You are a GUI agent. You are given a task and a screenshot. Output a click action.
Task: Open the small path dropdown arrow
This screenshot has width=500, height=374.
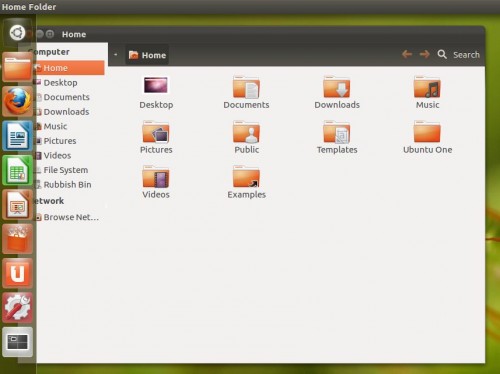tap(115, 54)
